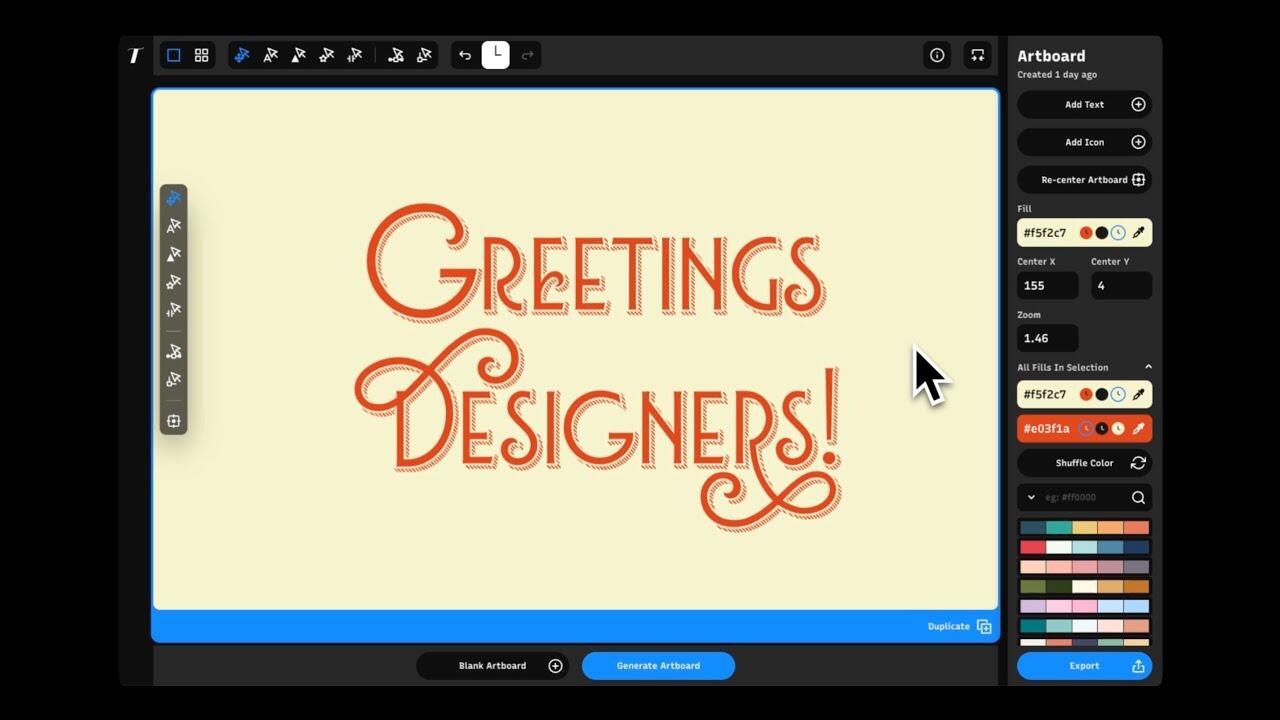Activate the eyedropper in Fill row
Viewport: 1280px width, 720px height.
(x=1138, y=233)
